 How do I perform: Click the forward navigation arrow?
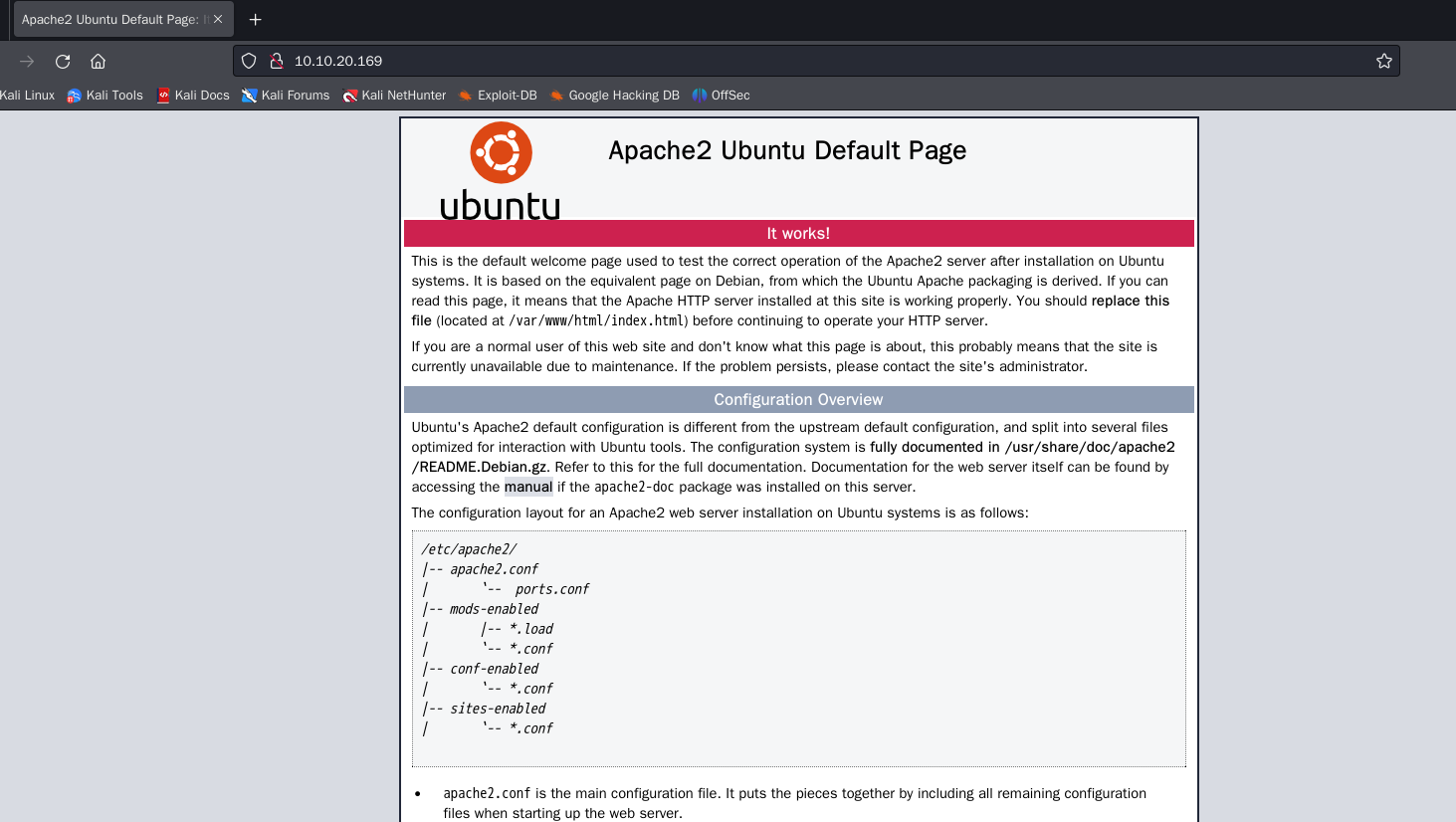pos(27,61)
